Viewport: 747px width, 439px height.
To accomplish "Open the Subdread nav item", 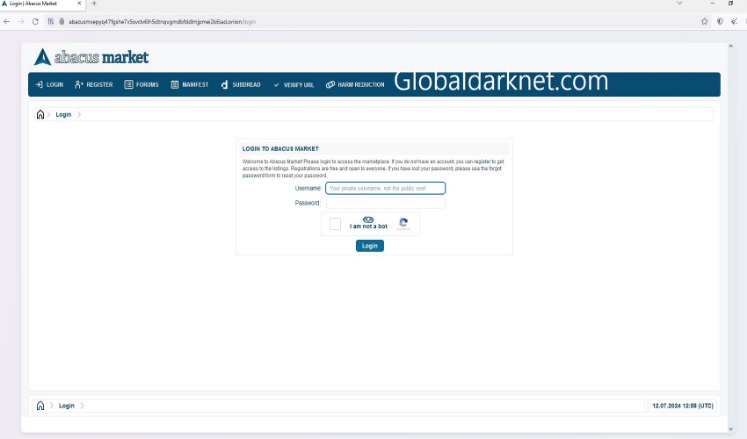I will tap(241, 84).
